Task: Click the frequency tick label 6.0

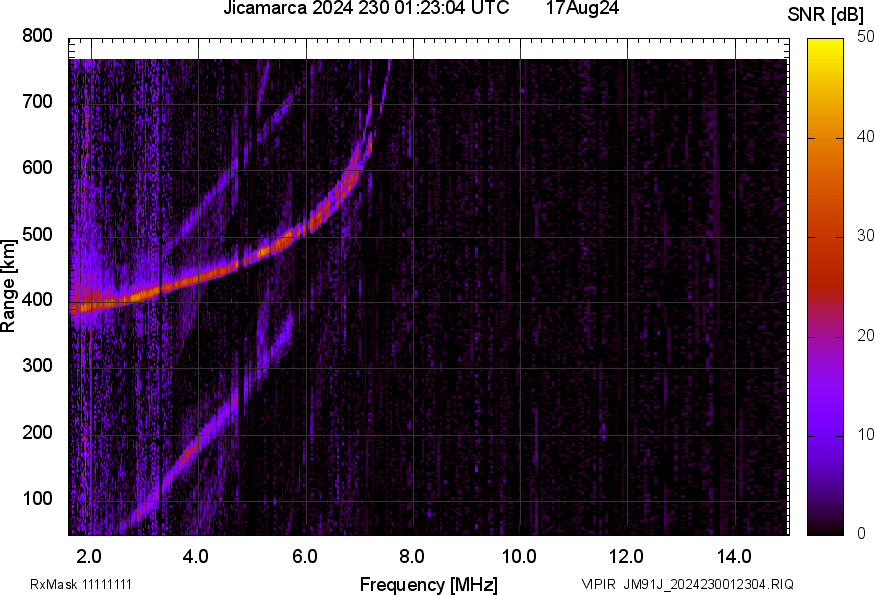Action: 304,556
